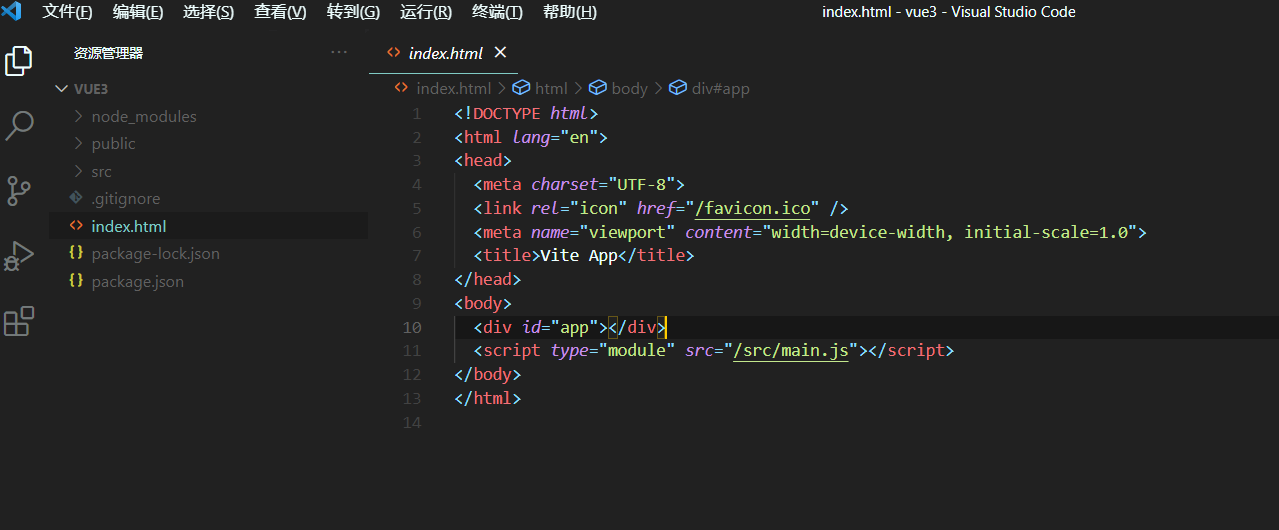
Task: Expand the node_modules folder
Action: pos(79,116)
